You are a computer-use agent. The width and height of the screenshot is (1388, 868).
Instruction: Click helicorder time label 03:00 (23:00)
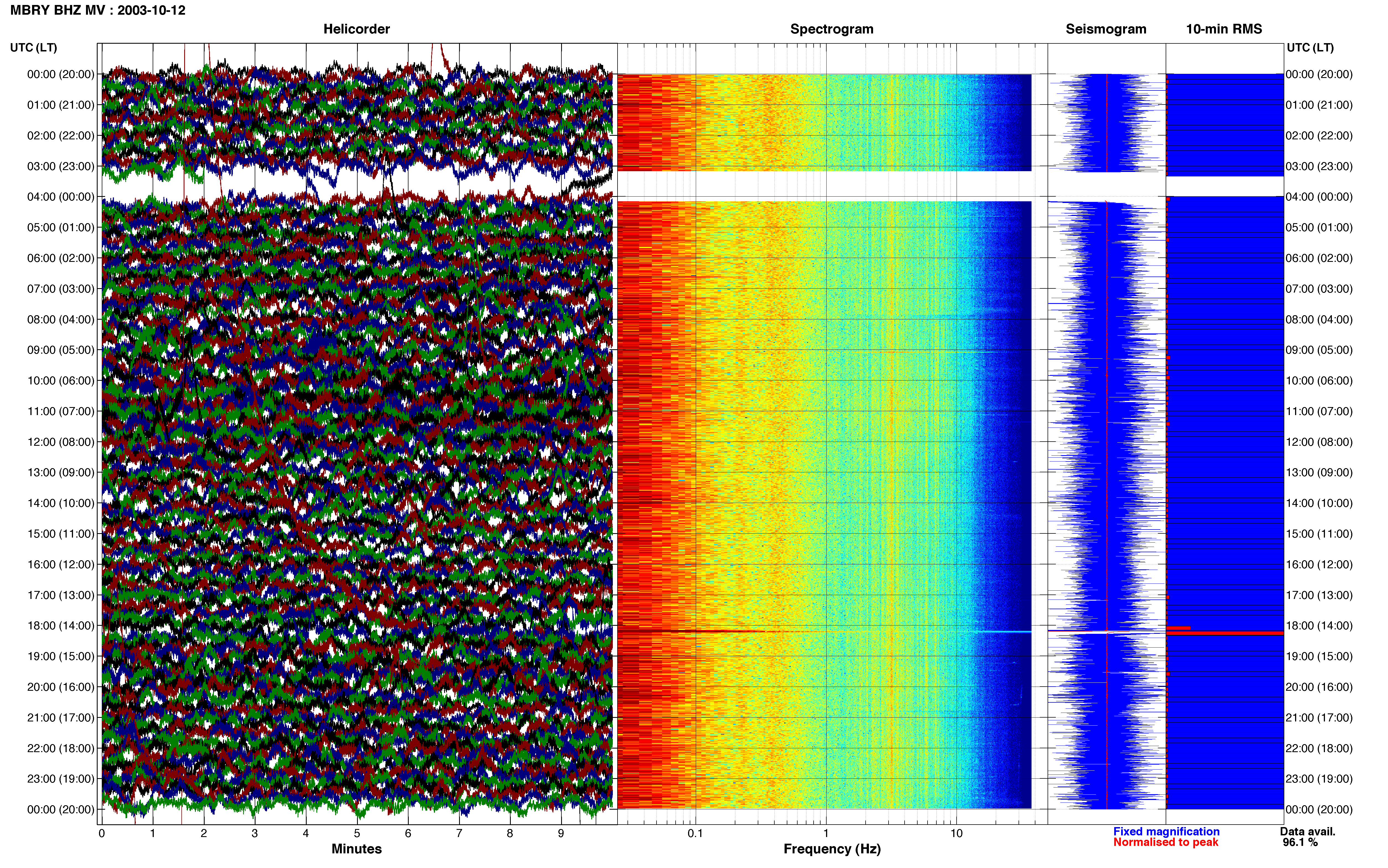click(61, 166)
